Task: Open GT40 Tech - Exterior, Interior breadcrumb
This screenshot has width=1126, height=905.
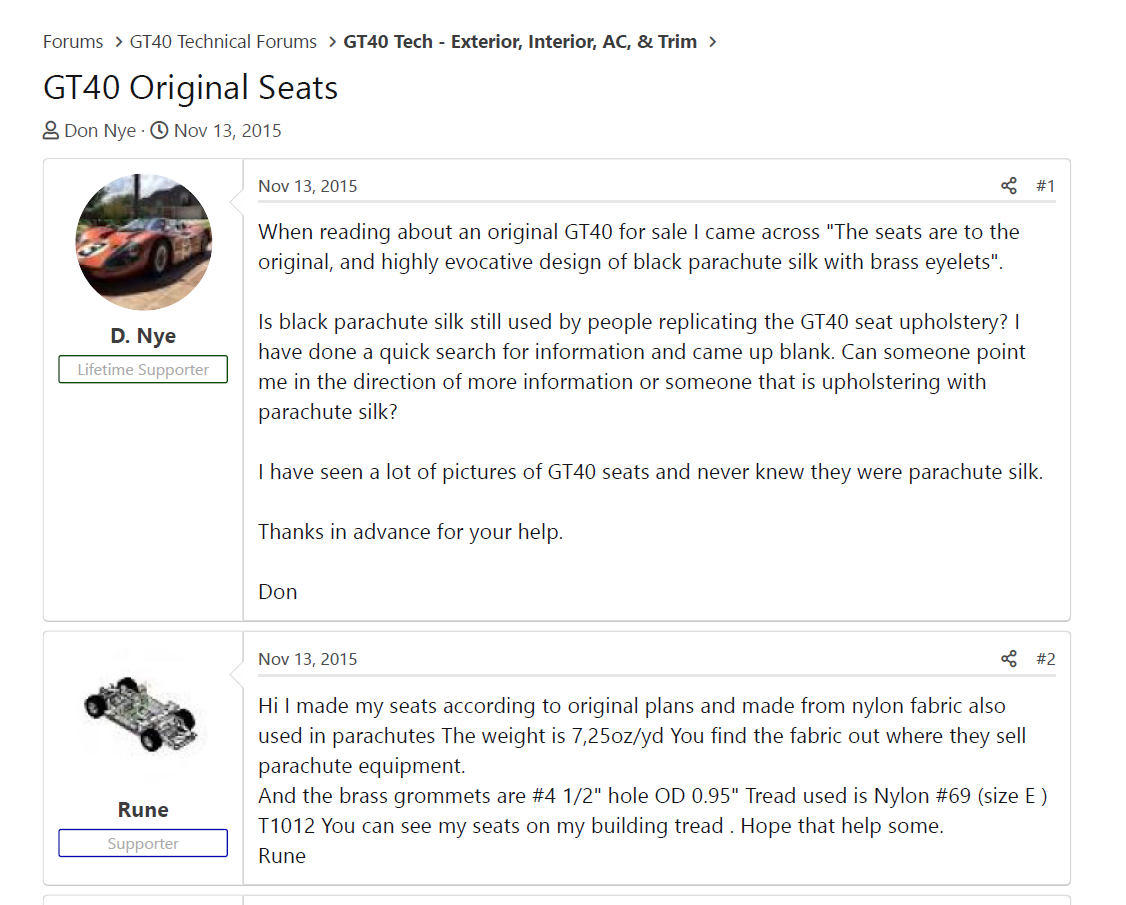Action: 520,42
